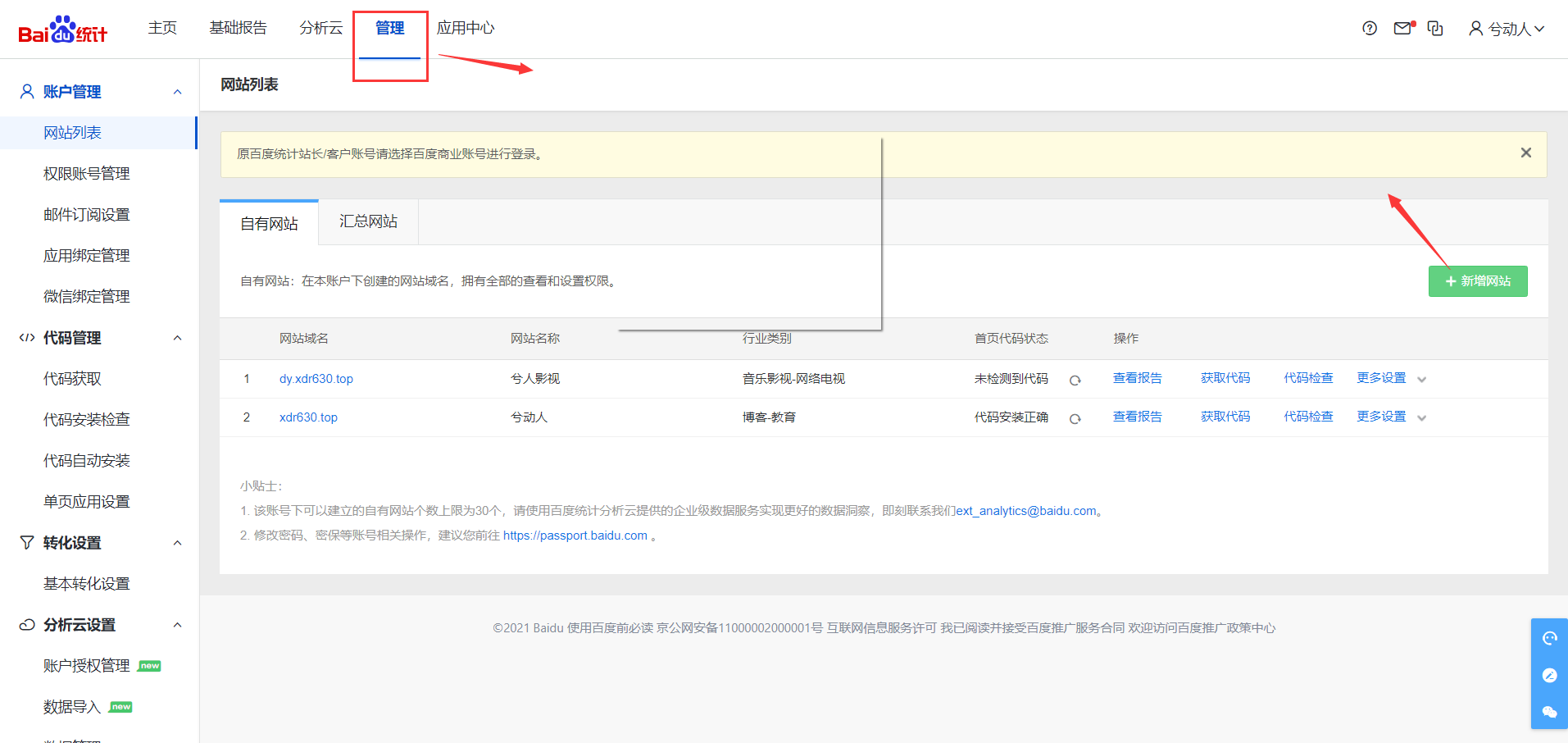This screenshot has height=743, width=1568.
Task: Open the dy.xdr630.top domain link
Action: coord(316,379)
